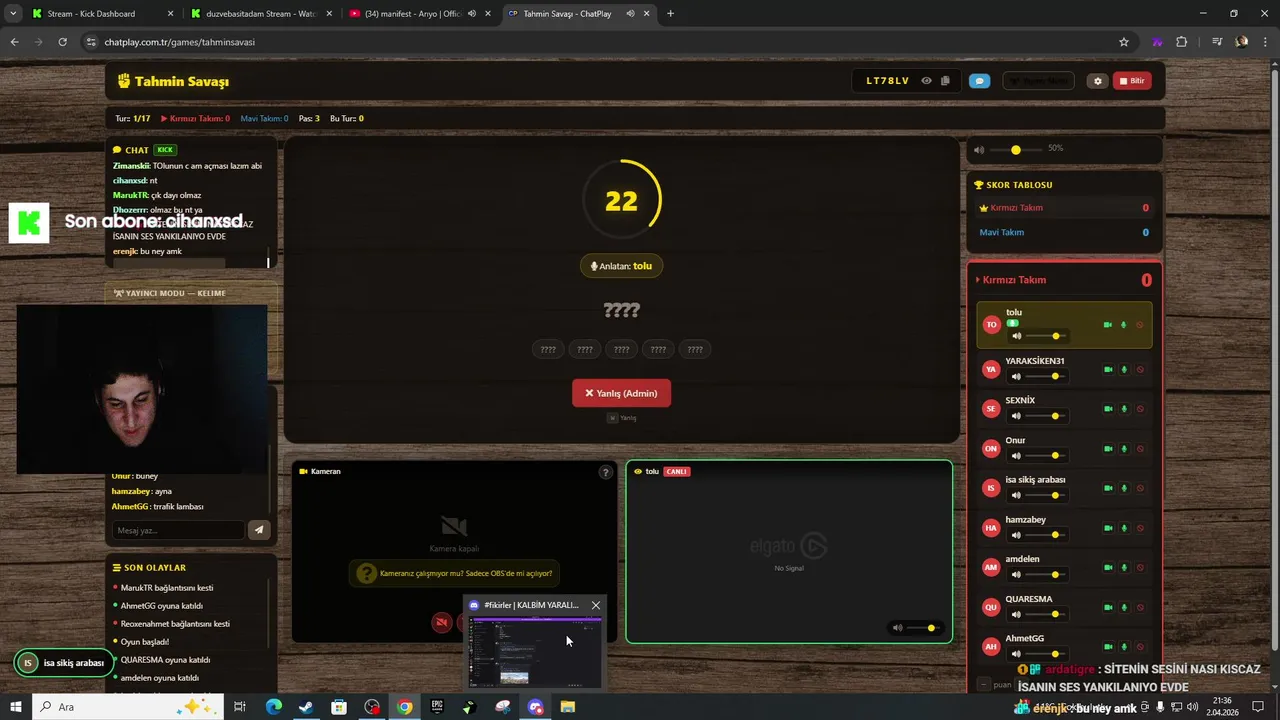Screen dimensions: 1280x720
Task: Ban Onur with the red icon
Action: 1140,448
